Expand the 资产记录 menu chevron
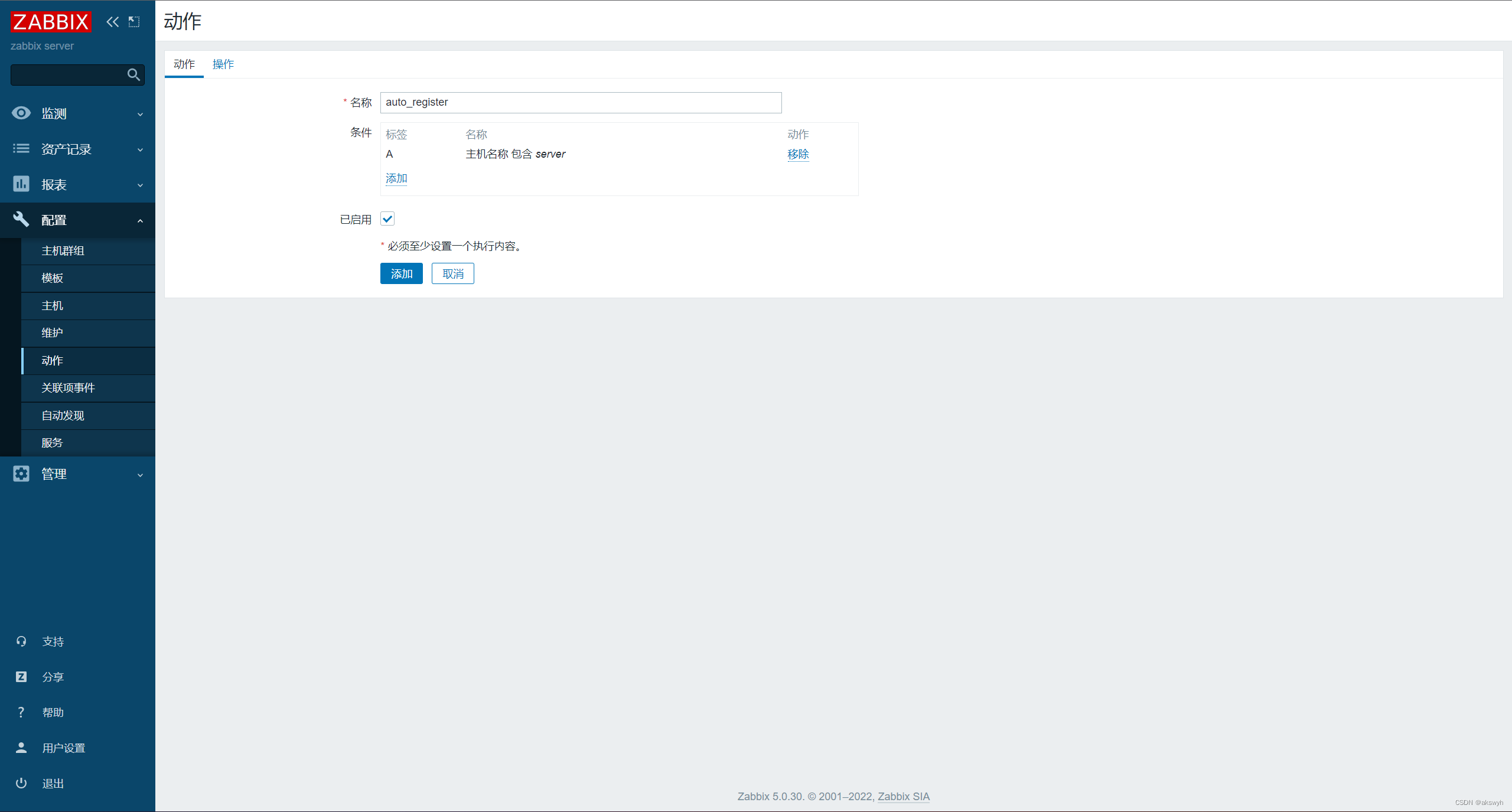This screenshot has height=812, width=1512. [x=140, y=149]
